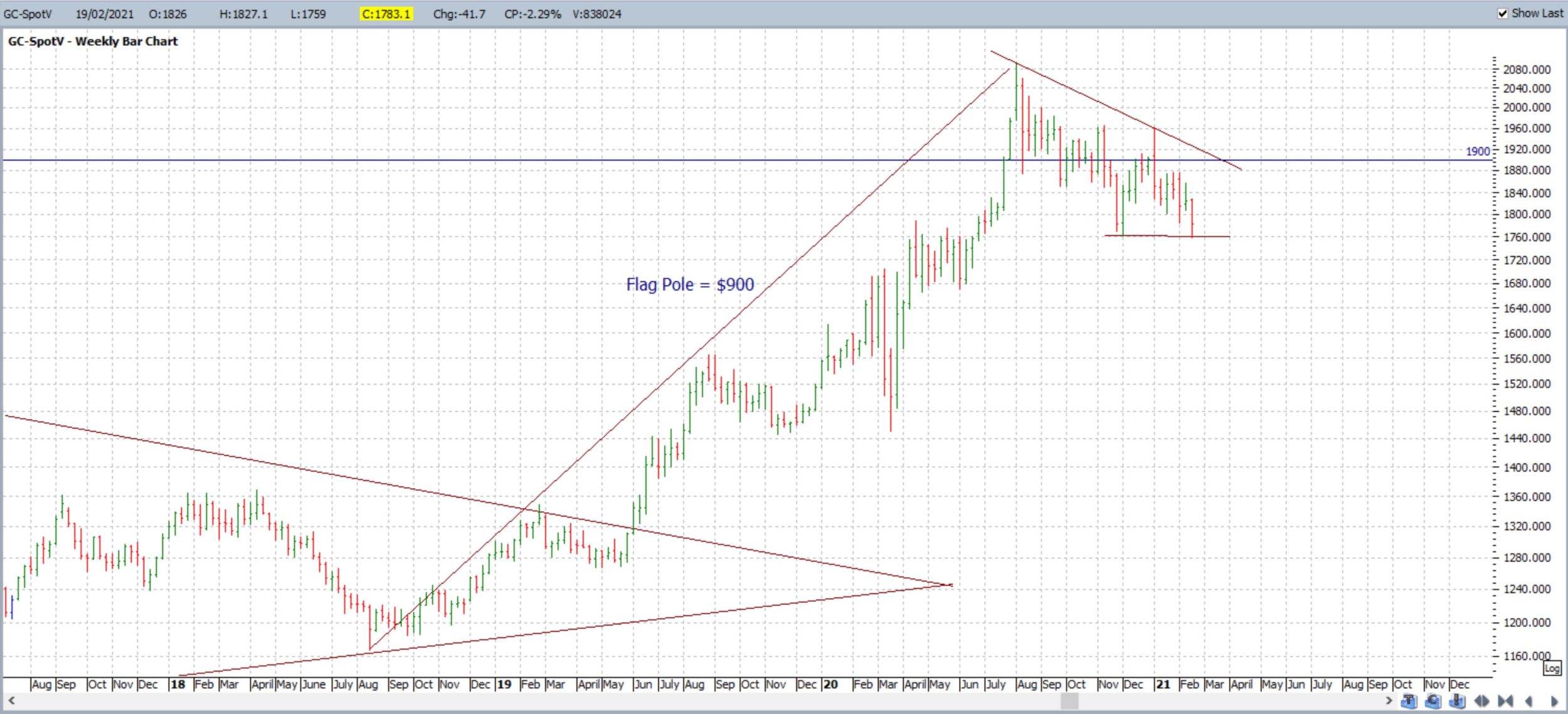Click the expand chart spacing double-arrow icon
Image resolution: width=1568 pixels, height=714 pixels.
(1481, 701)
